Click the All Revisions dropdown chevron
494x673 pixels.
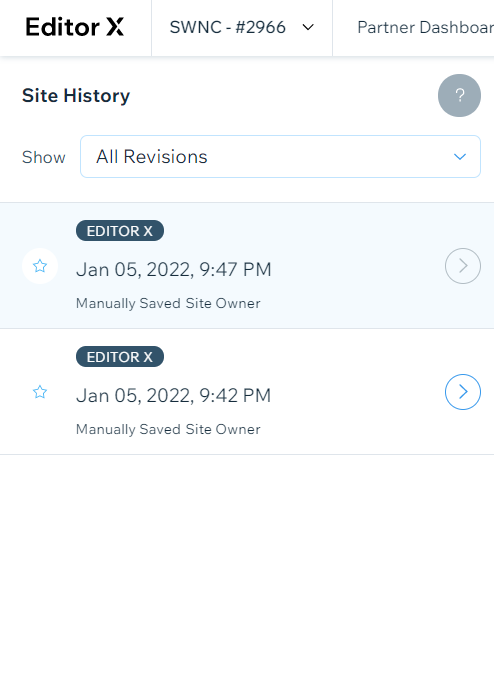[460, 157]
